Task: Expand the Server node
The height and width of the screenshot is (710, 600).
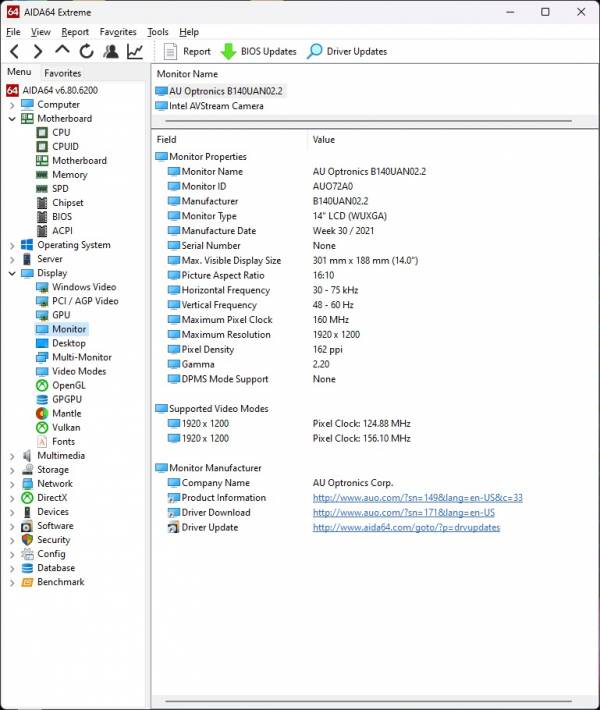Action: (12, 259)
